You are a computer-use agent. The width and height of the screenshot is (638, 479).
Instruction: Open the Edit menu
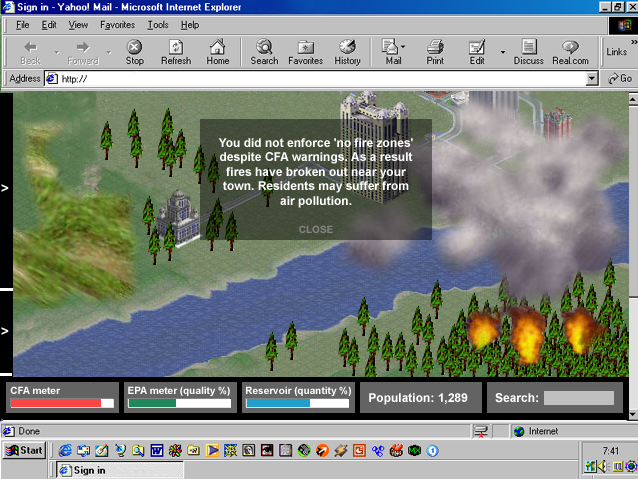pos(49,25)
